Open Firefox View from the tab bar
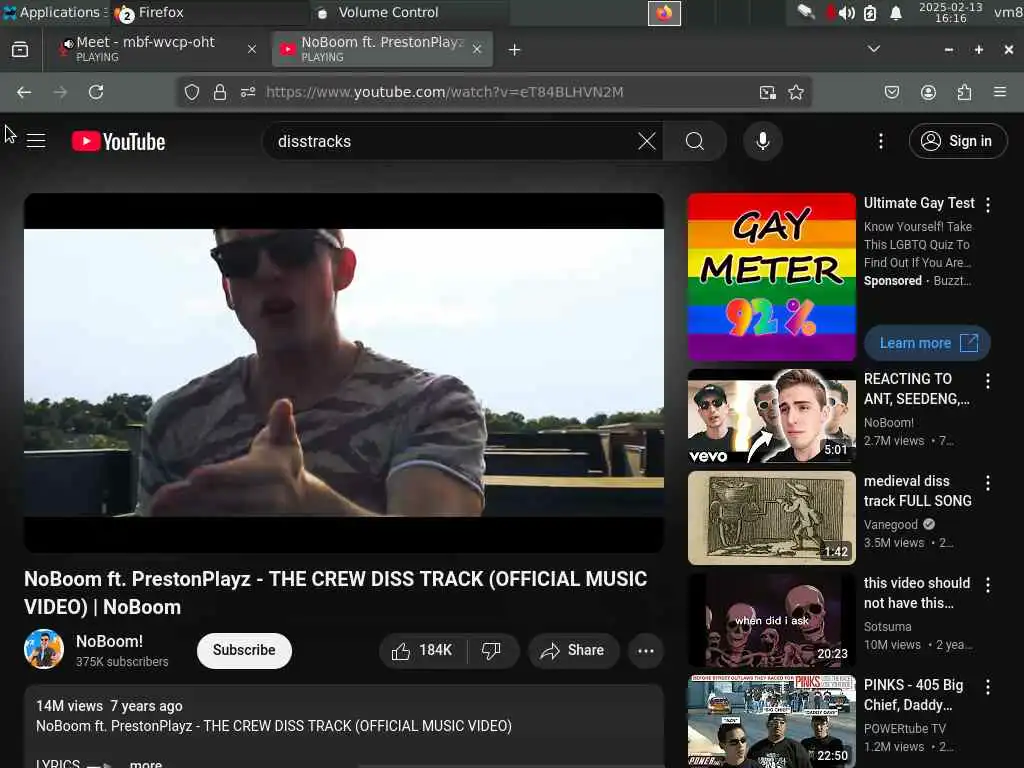The width and height of the screenshot is (1024, 768). (20, 50)
